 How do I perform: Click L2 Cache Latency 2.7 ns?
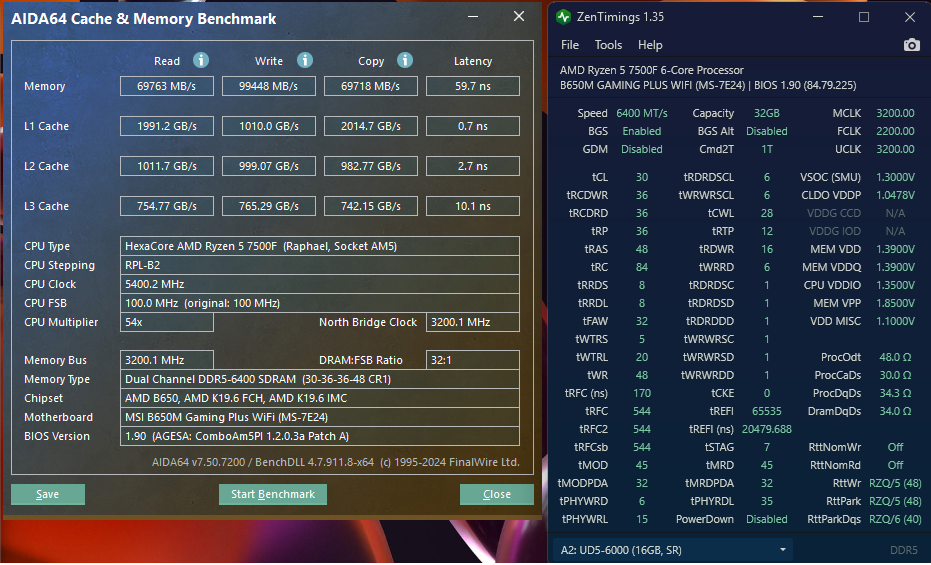click(x=473, y=166)
